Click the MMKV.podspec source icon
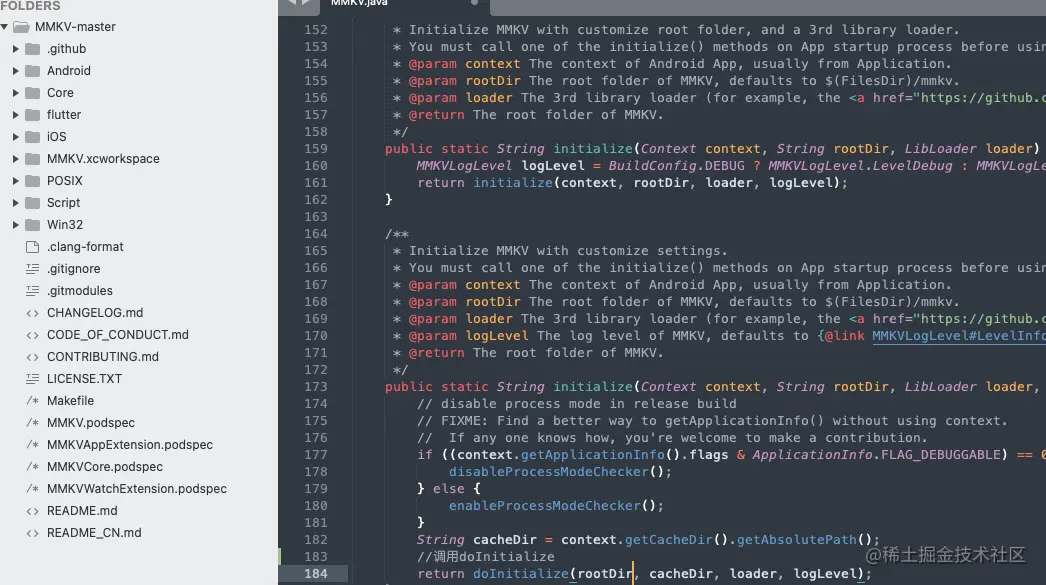 click(33, 423)
